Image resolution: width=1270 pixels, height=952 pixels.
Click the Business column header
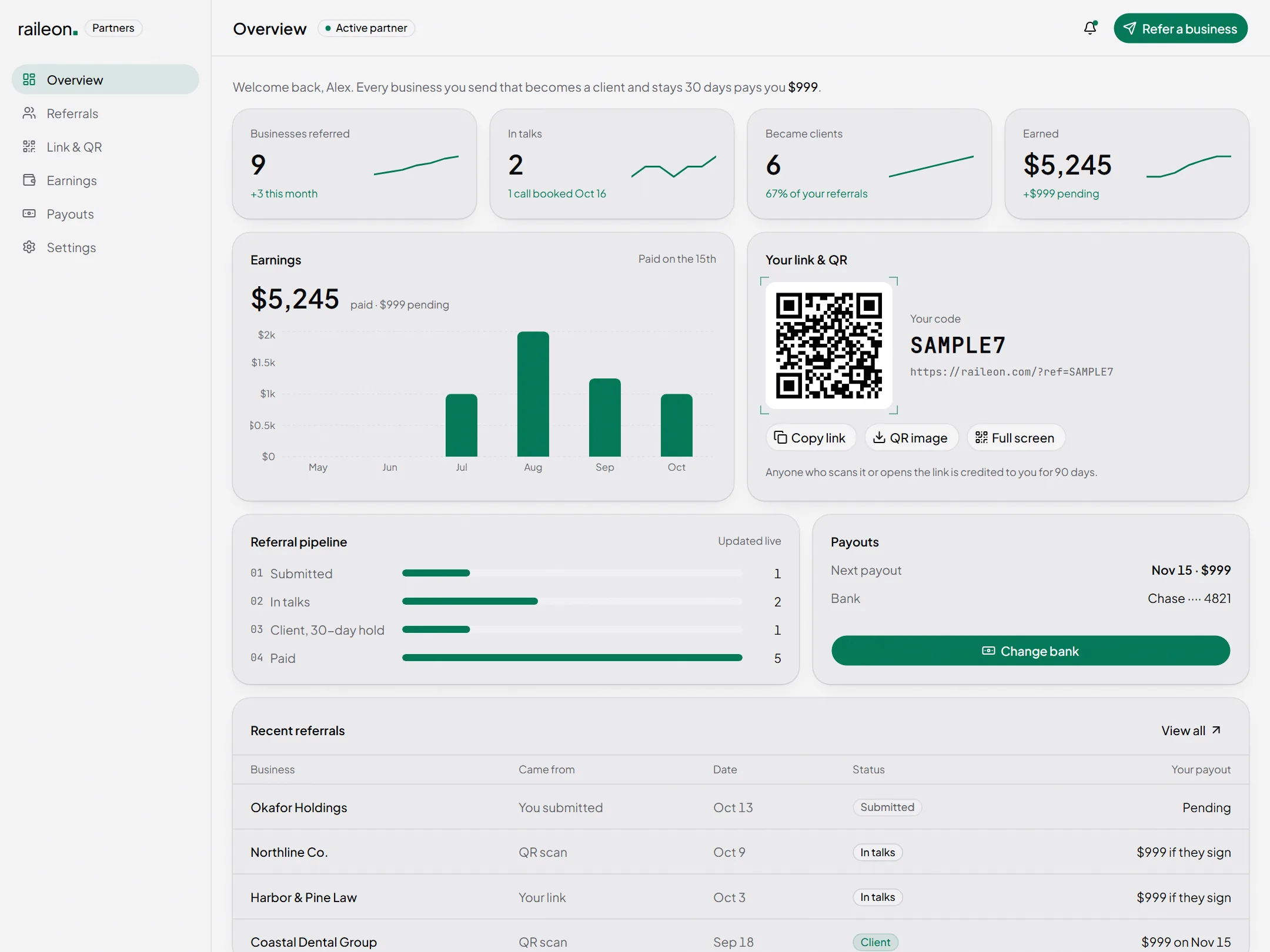pyautogui.click(x=273, y=769)
